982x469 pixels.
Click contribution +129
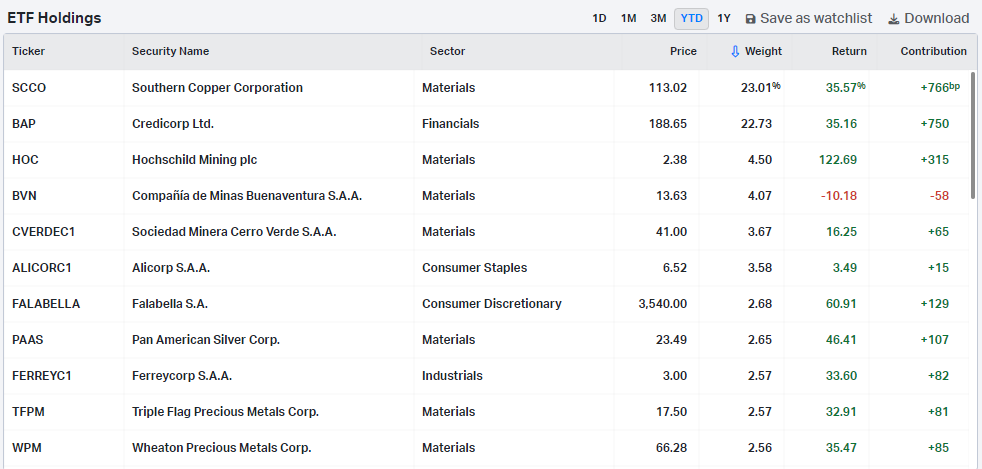[935, 304]
